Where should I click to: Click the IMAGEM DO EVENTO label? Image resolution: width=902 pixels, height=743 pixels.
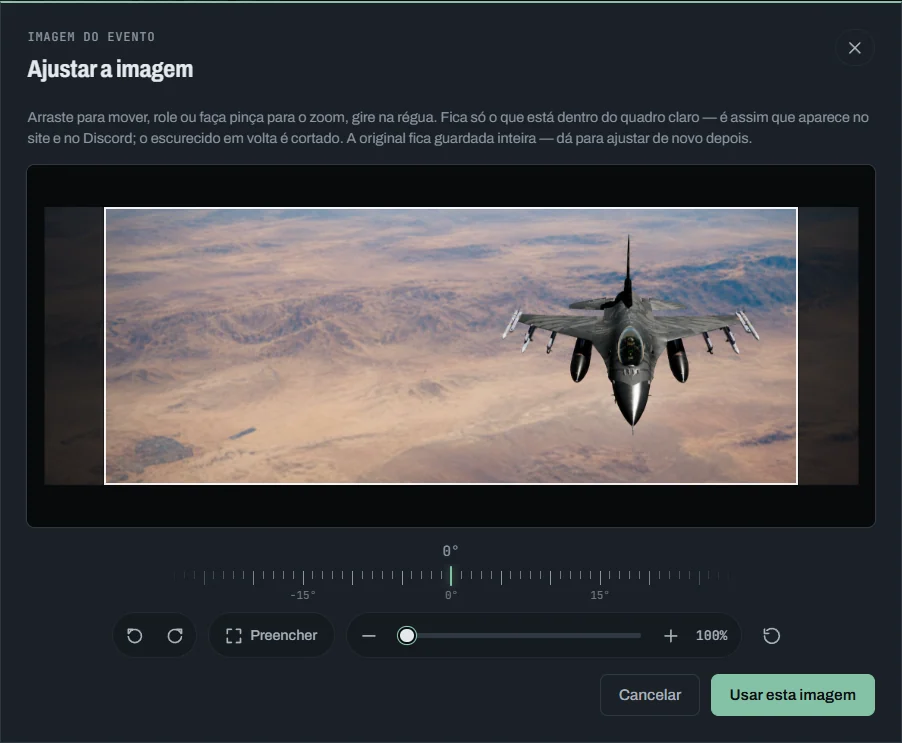point(91,37)
